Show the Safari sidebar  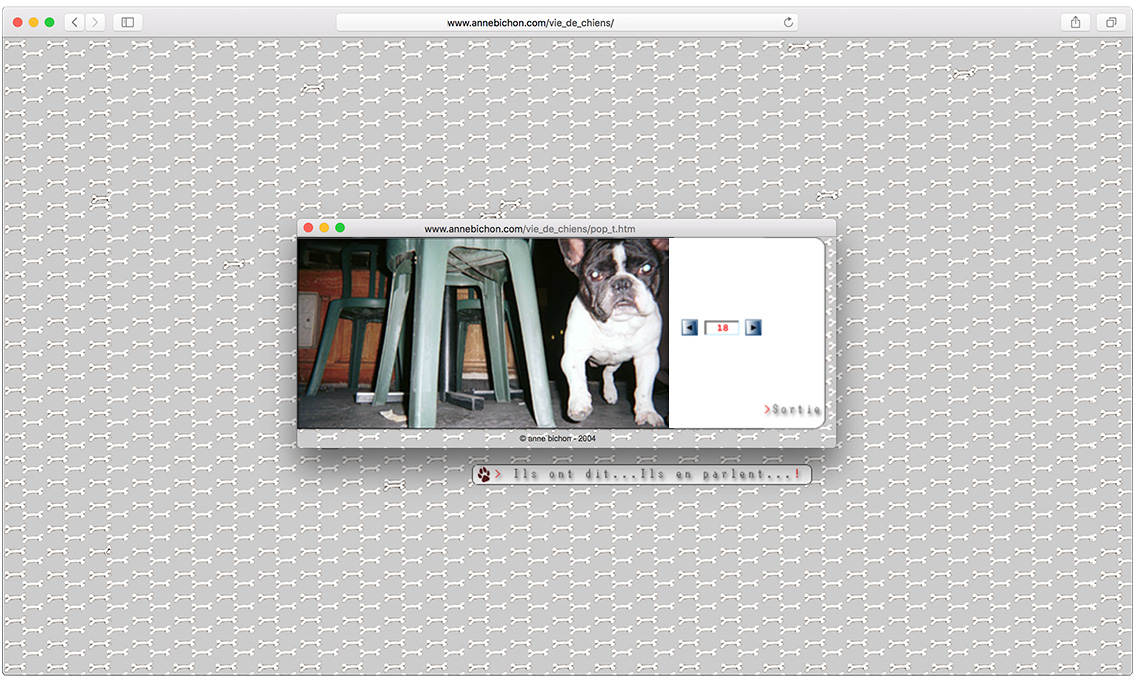point(127,22)
